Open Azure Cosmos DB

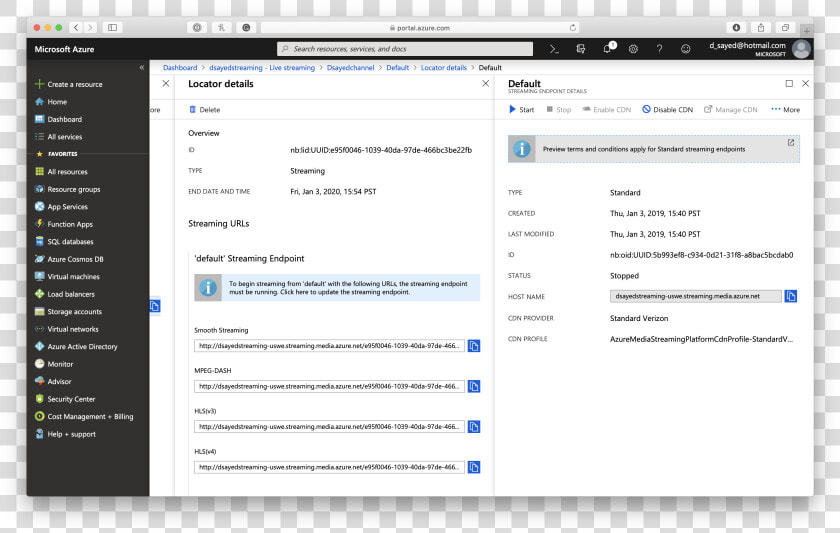point(69,259)
